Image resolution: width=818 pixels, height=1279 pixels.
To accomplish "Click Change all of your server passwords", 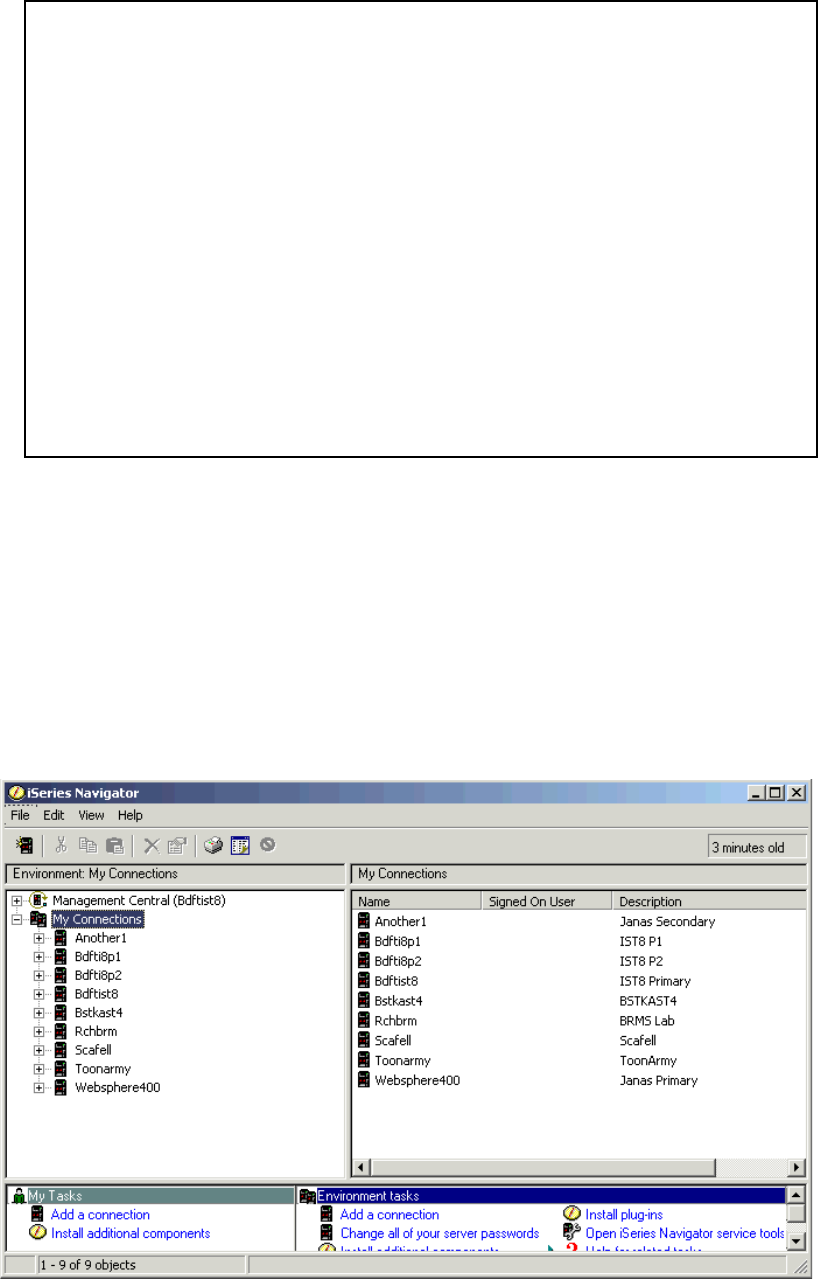I will click(440, 1233).
